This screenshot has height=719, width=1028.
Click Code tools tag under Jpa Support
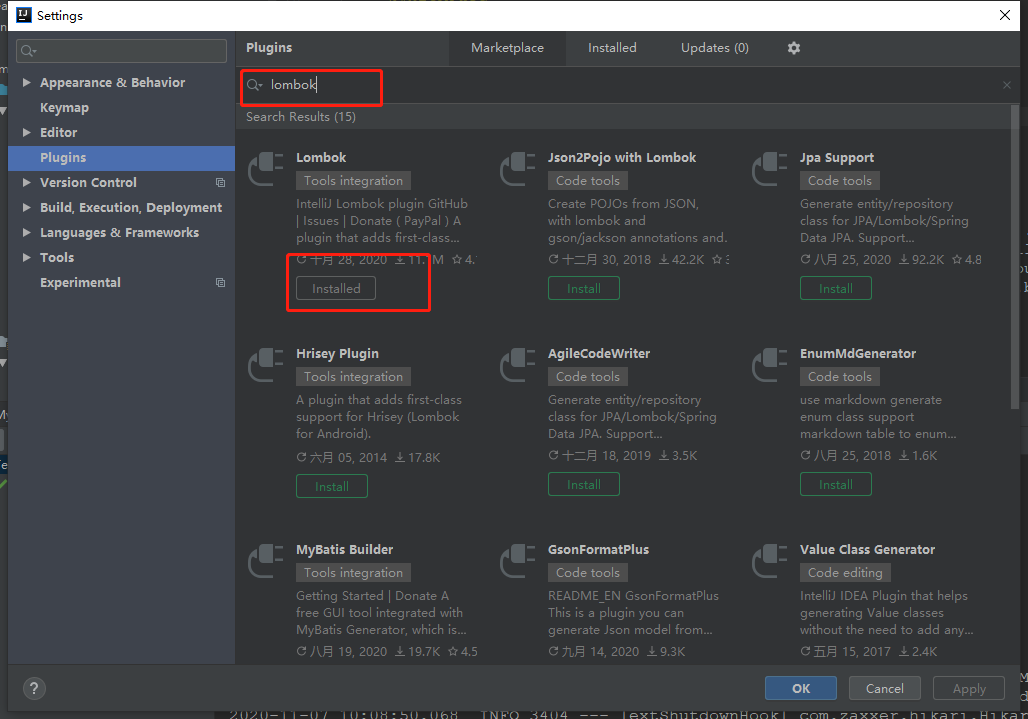point(840,180)
